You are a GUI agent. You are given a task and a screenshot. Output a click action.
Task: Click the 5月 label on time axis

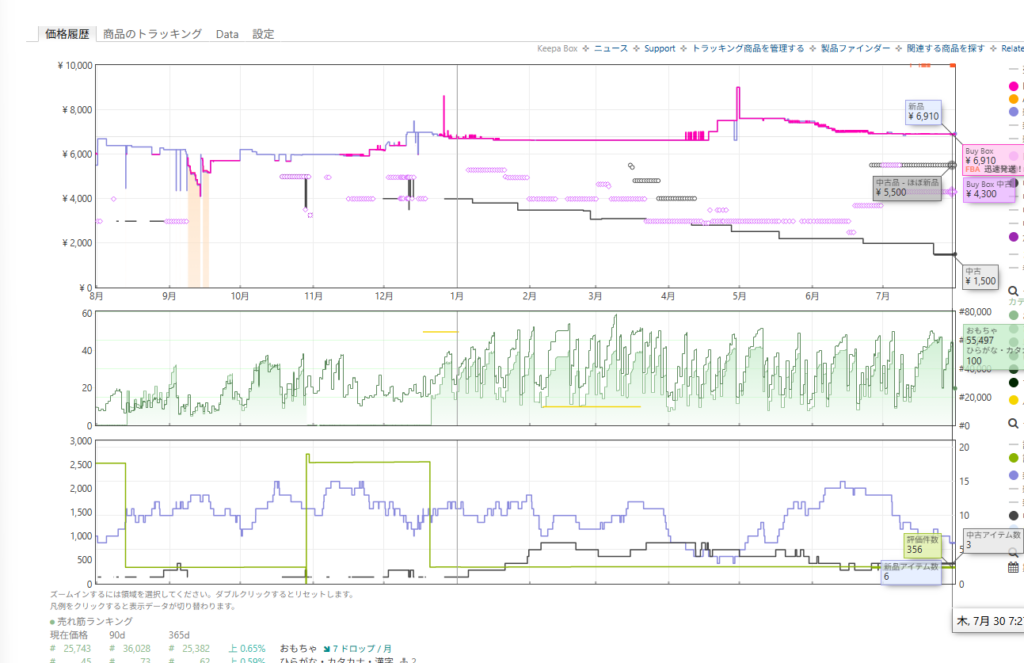coord(739,296)
